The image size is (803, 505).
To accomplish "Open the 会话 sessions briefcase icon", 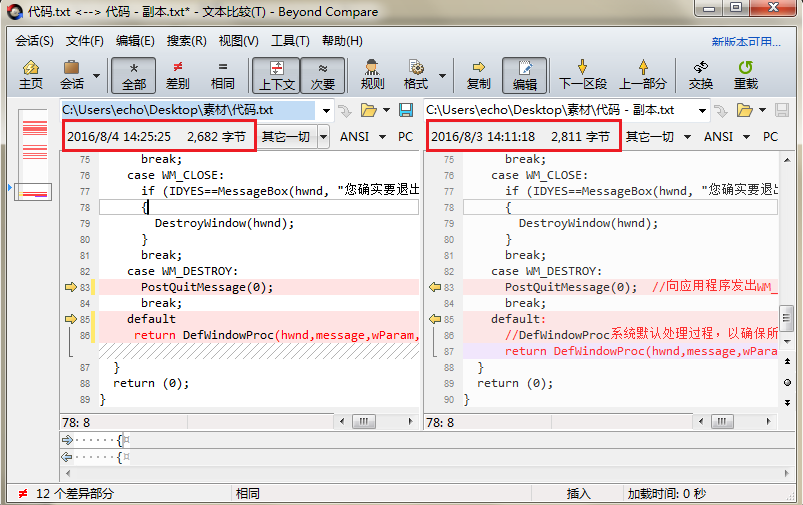I will coord(72,75).
